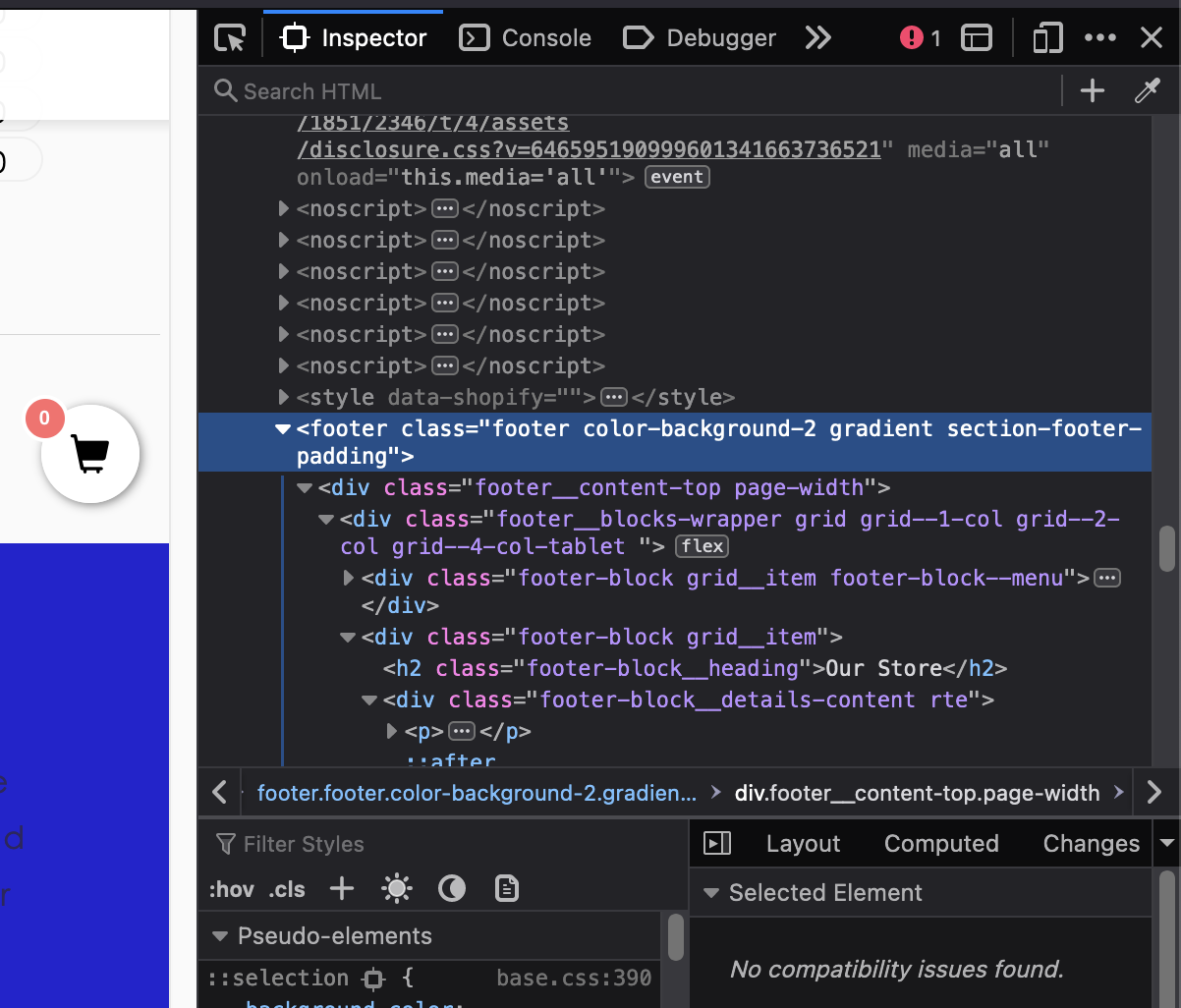Click the shopping cart icon on the page

(90, 454)
